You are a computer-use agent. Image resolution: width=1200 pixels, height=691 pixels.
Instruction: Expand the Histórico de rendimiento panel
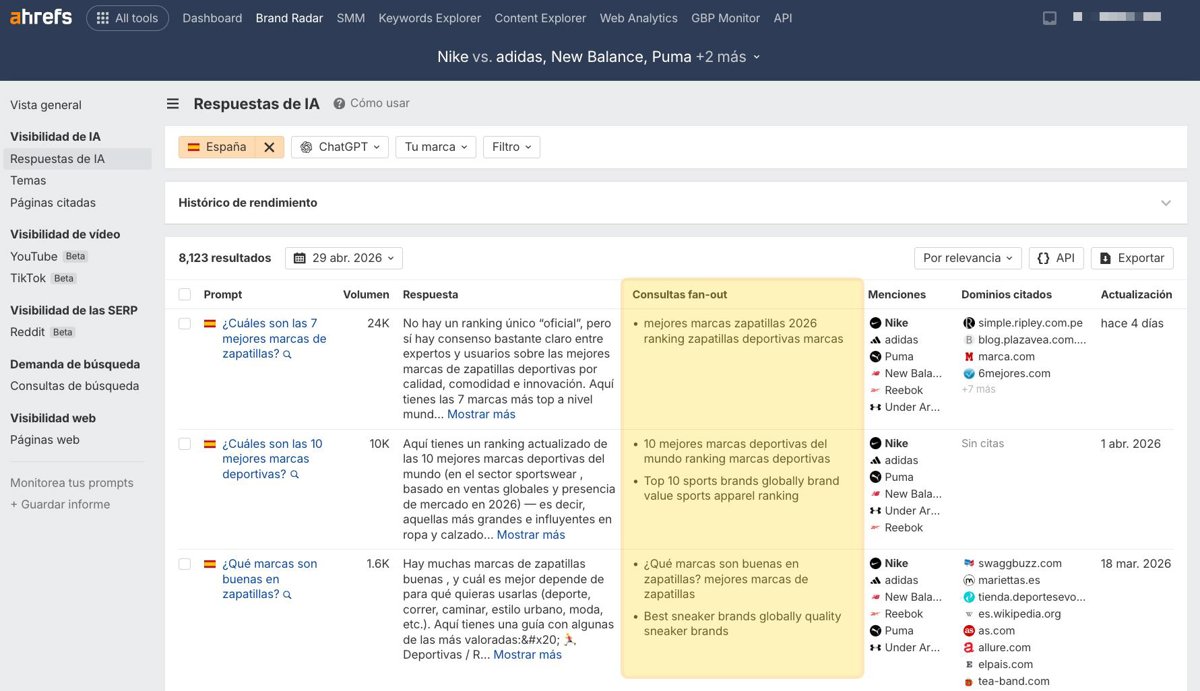pos(1165,203)
